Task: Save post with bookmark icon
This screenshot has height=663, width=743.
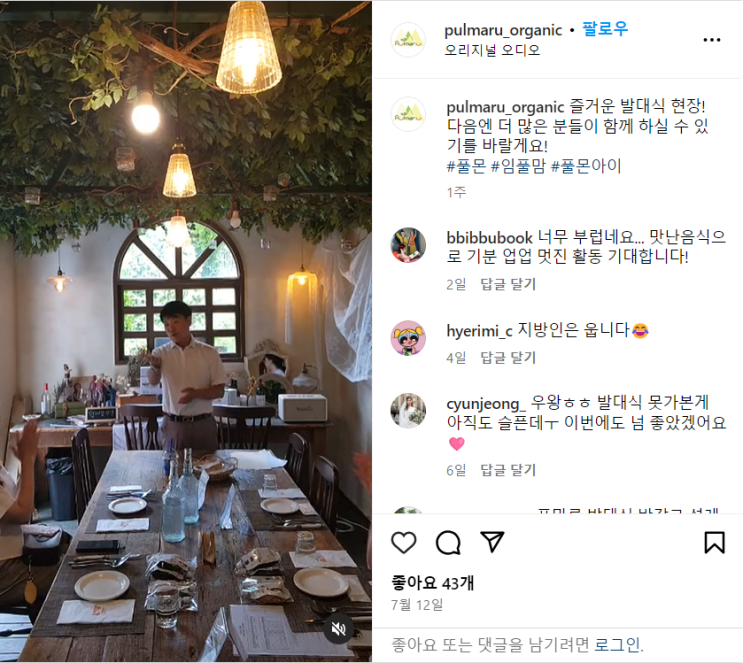Action: (x=715, y=543)
